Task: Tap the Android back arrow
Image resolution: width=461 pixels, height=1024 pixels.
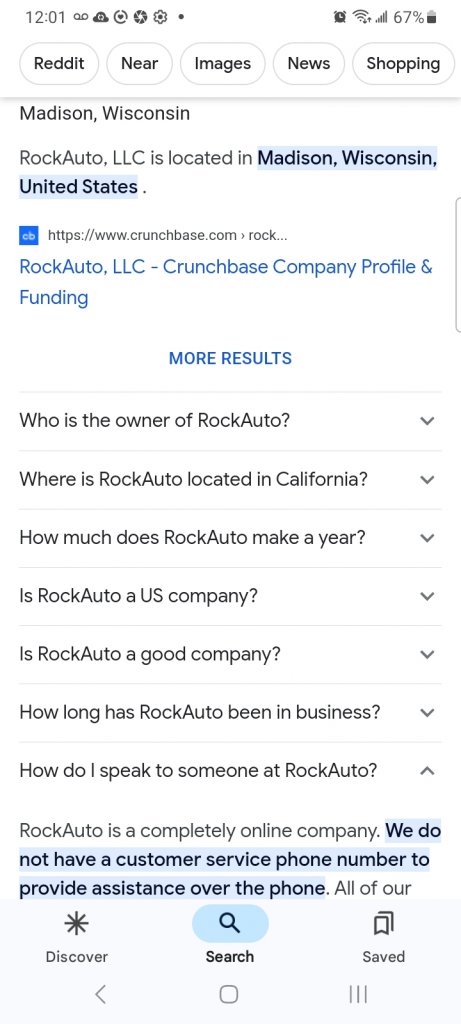Action: 100,994
